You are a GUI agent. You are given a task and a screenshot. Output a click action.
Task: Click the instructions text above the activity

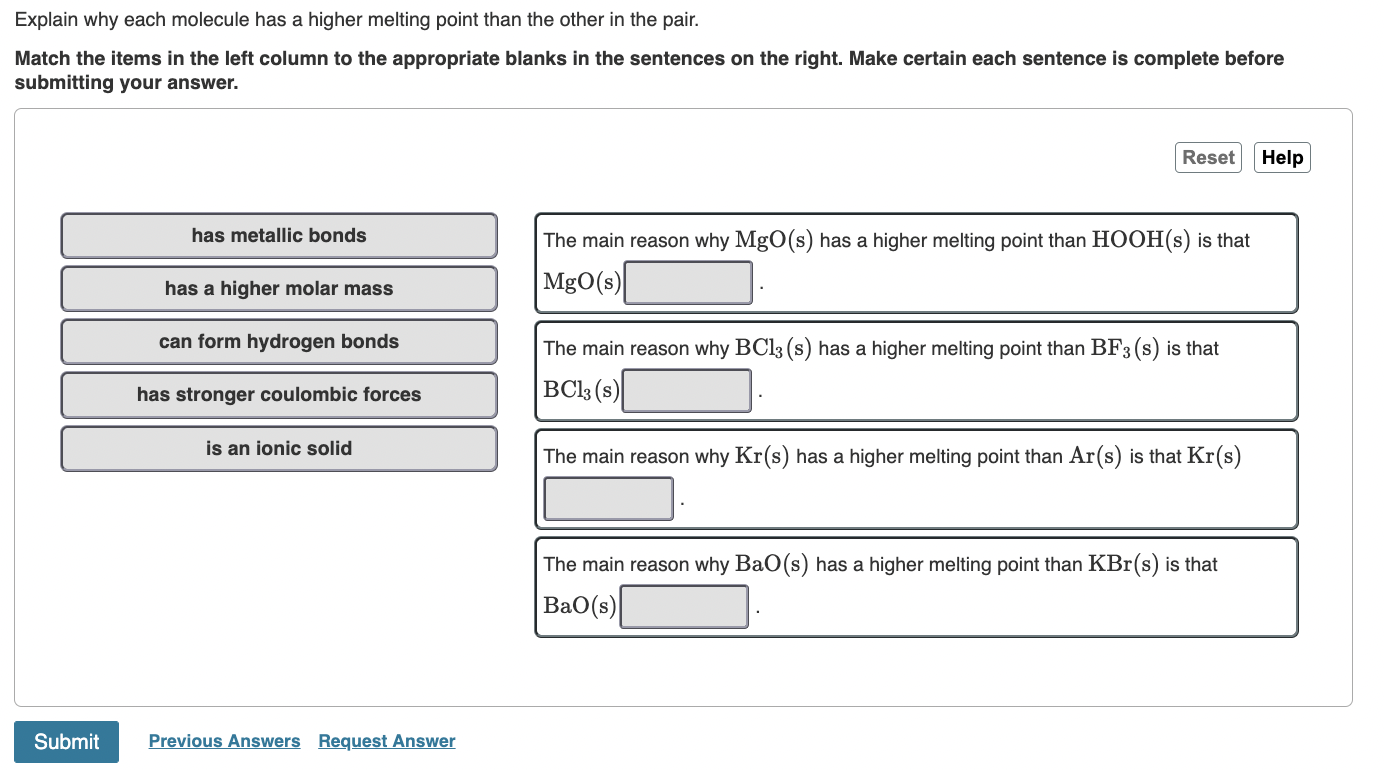[x=648, y=70]
